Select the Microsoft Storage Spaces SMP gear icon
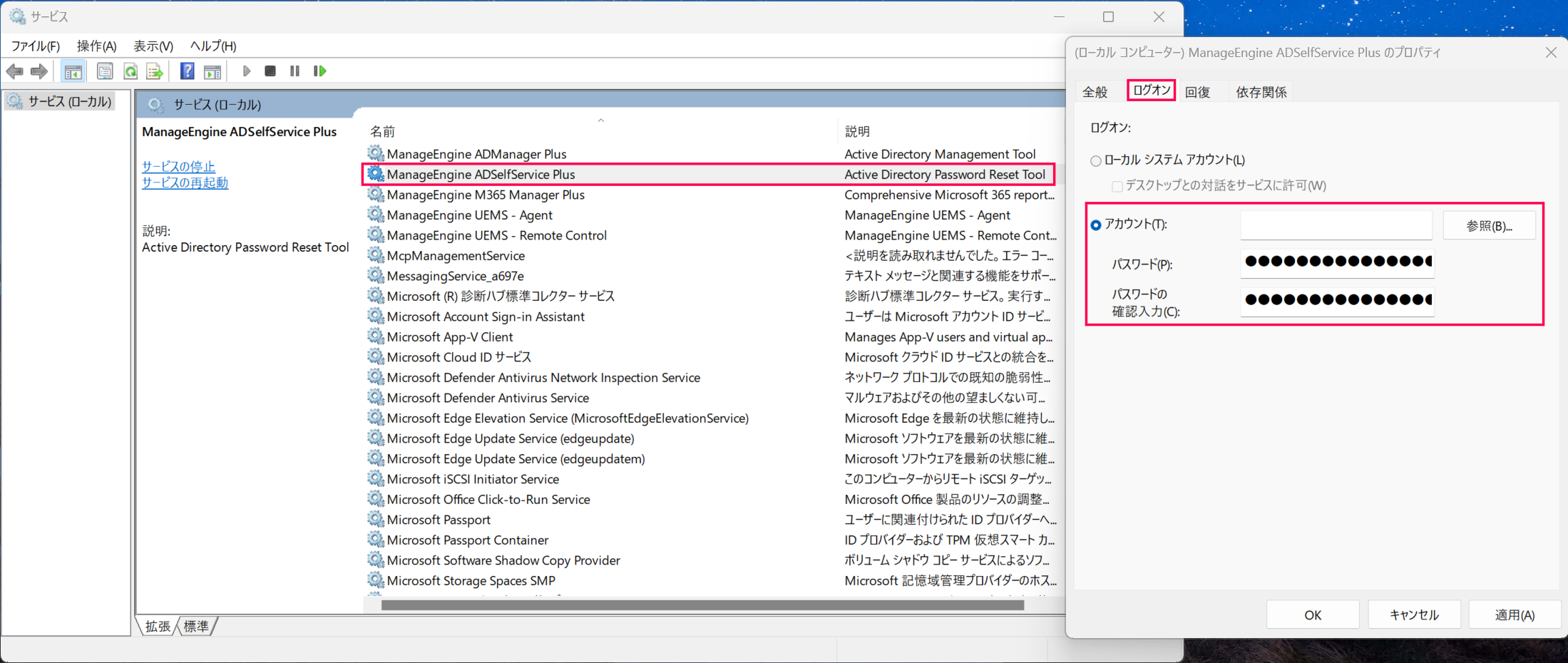 (x=376, y=580)
